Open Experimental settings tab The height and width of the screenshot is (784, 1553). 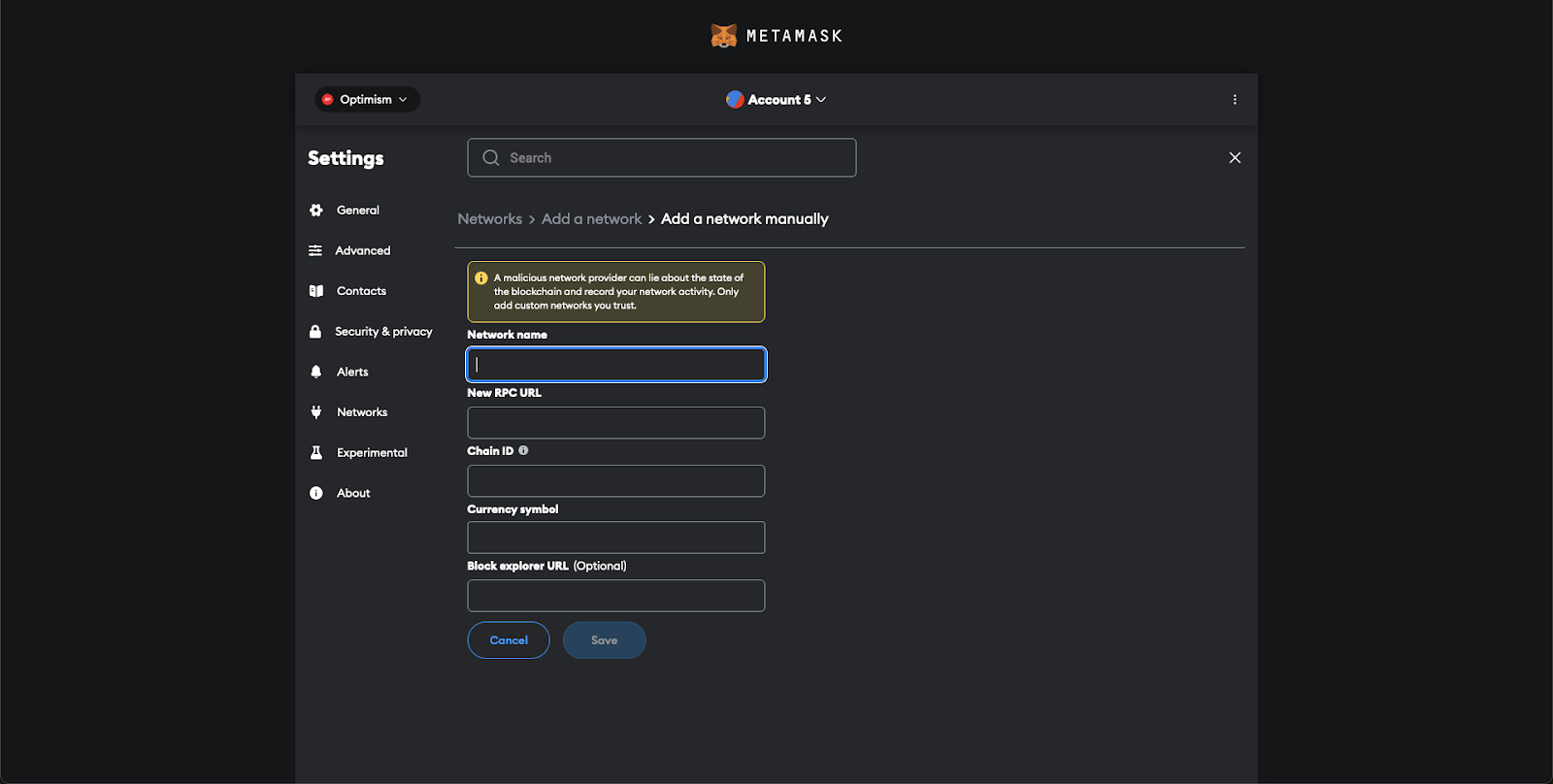coord(372,453)
